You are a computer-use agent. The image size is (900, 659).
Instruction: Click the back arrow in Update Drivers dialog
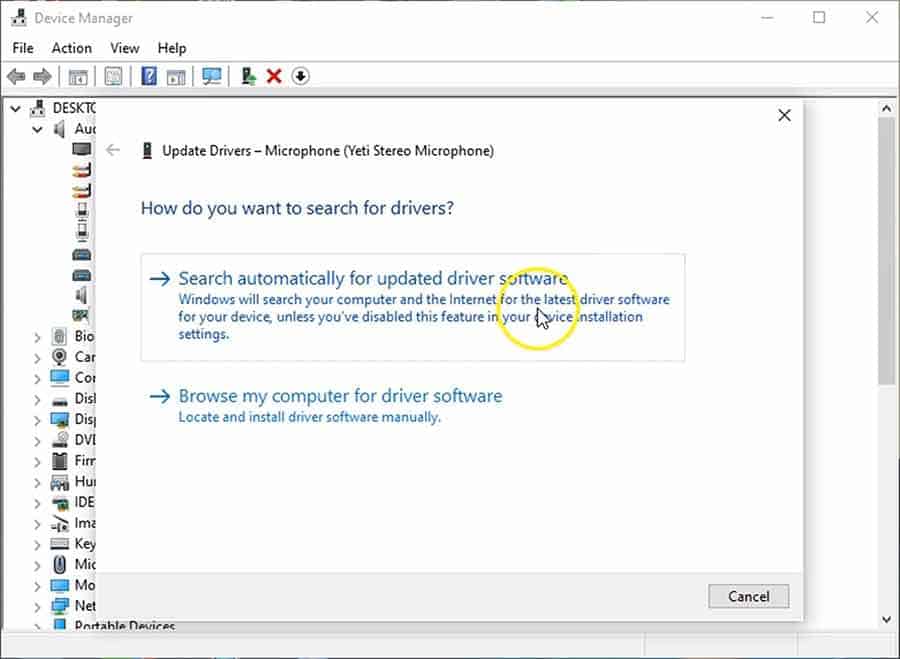(x=113, y=150)
